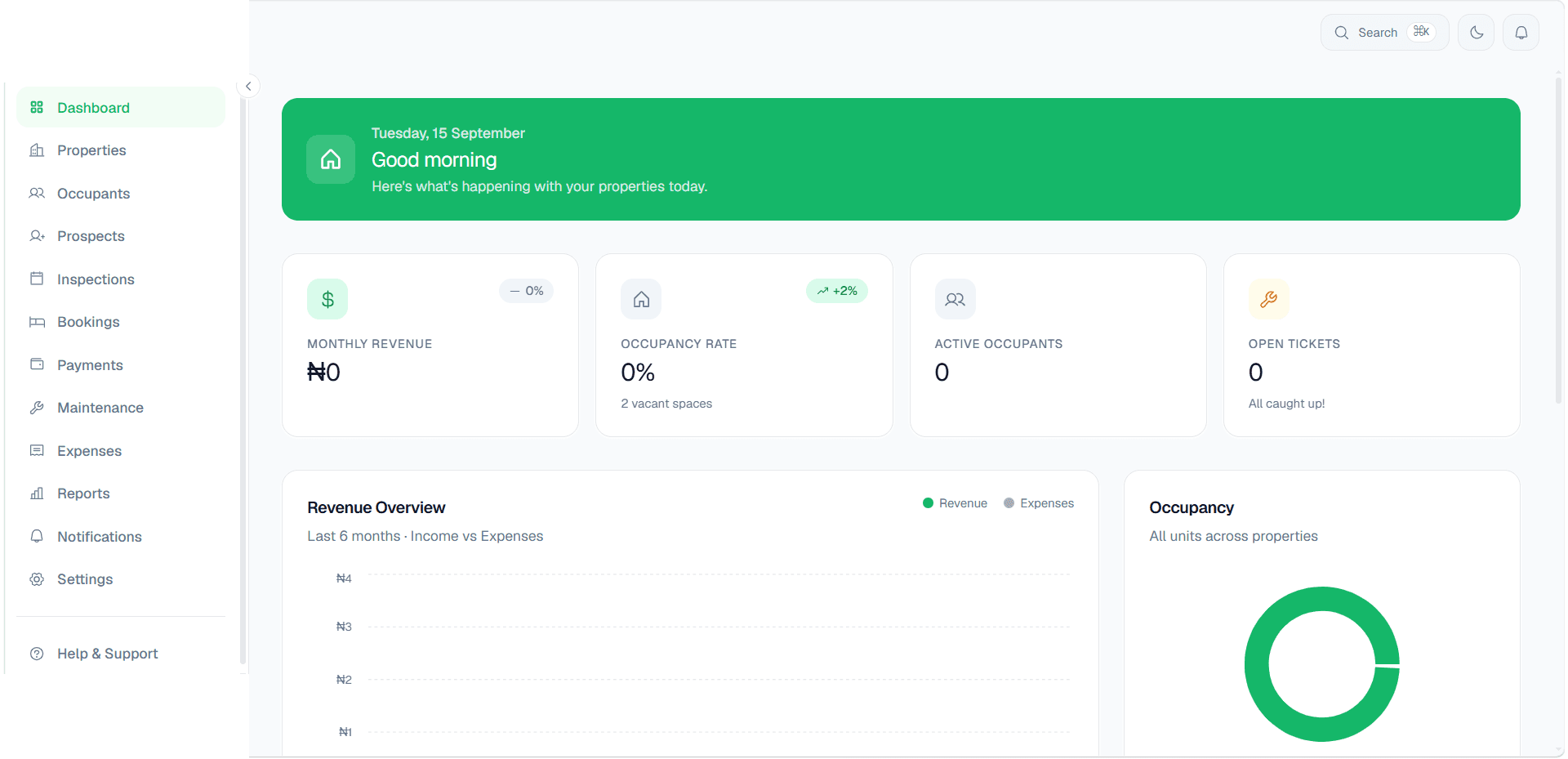Go to Maintenance section
The height and width of the screenshot is (759, 1568).
(x=121, y=408)
